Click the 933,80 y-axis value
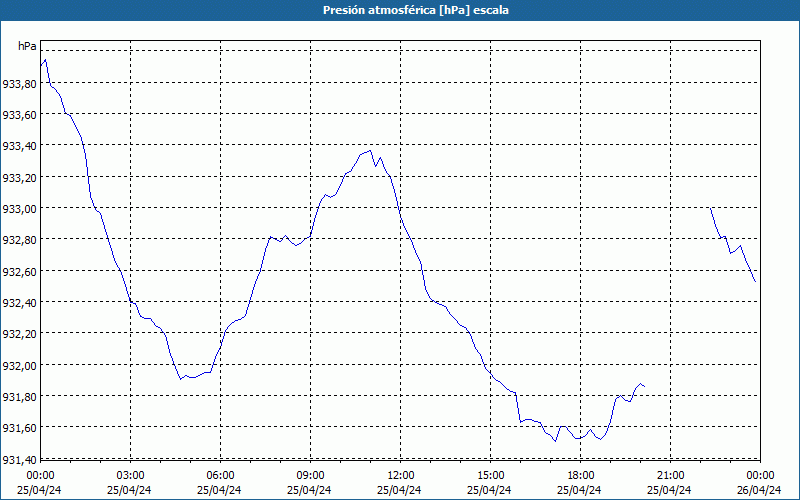This screenshot has height=500, width=800. pyautogui.click(x=19, y=84)
